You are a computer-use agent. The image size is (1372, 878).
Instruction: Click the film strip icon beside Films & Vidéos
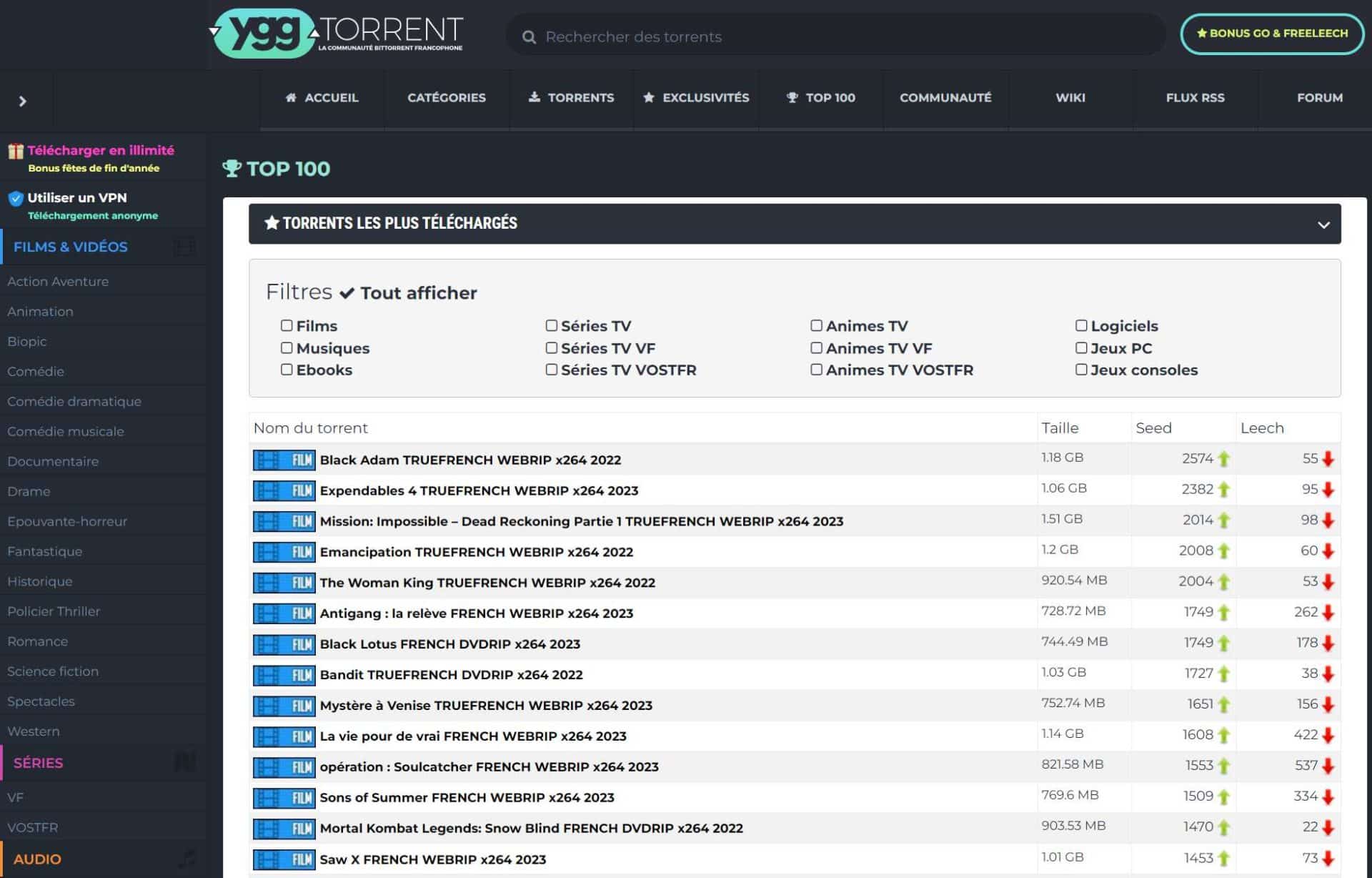(184, 247)
